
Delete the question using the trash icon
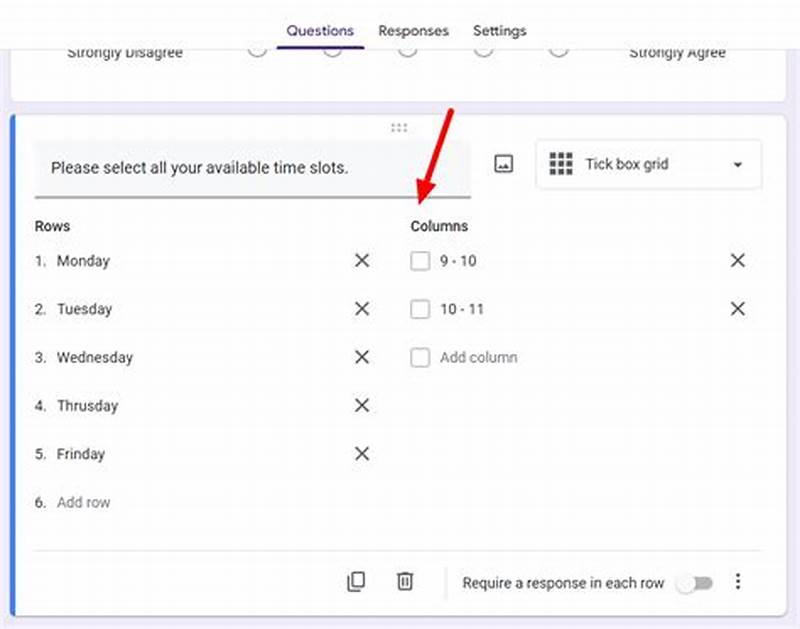(404, 581)
